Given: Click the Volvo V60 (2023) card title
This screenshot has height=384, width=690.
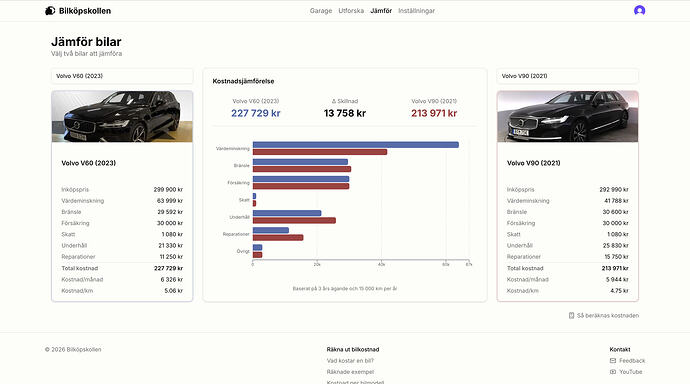Looking at the screenshot, I should [88, 163].
